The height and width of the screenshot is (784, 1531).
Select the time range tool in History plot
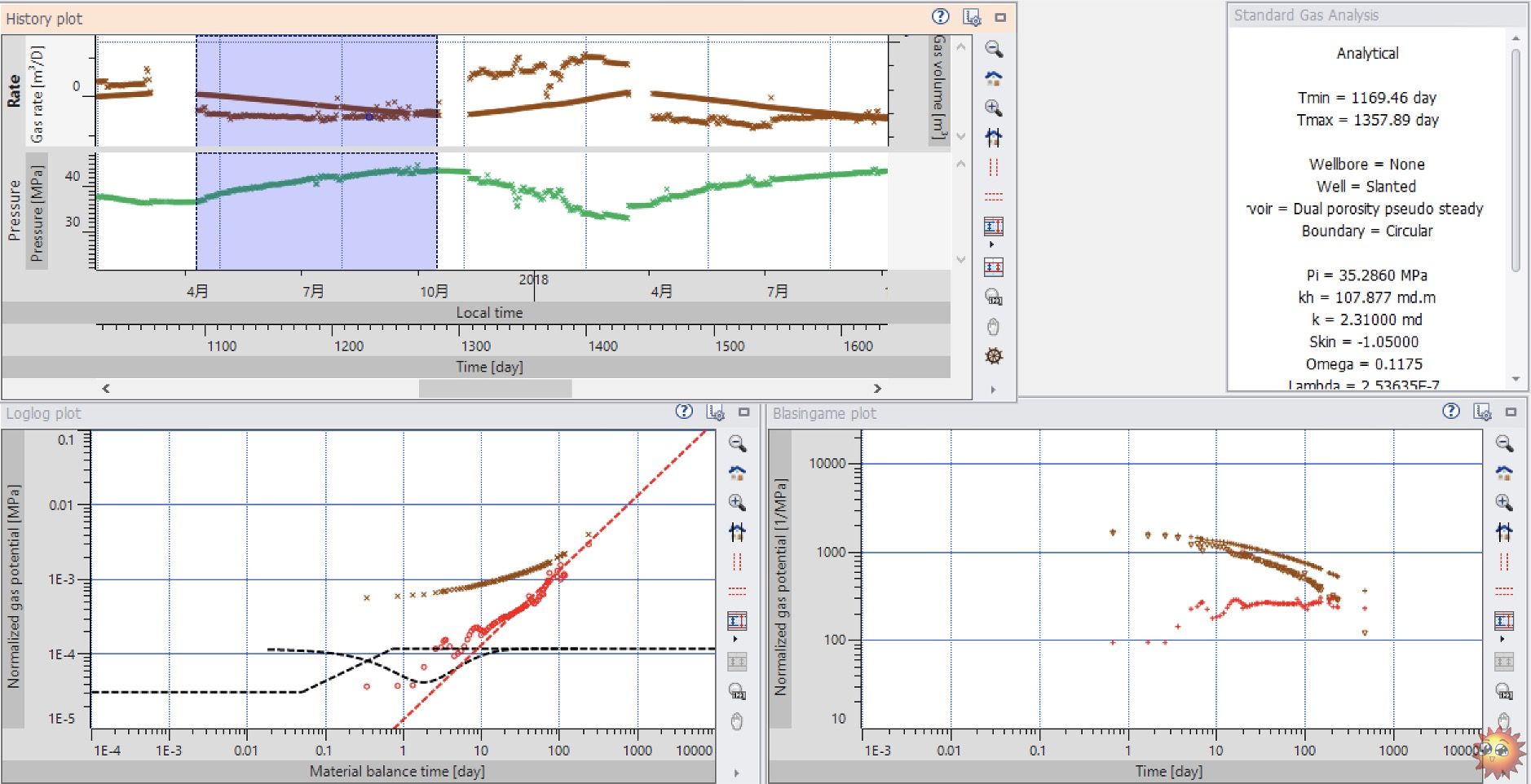994,226
